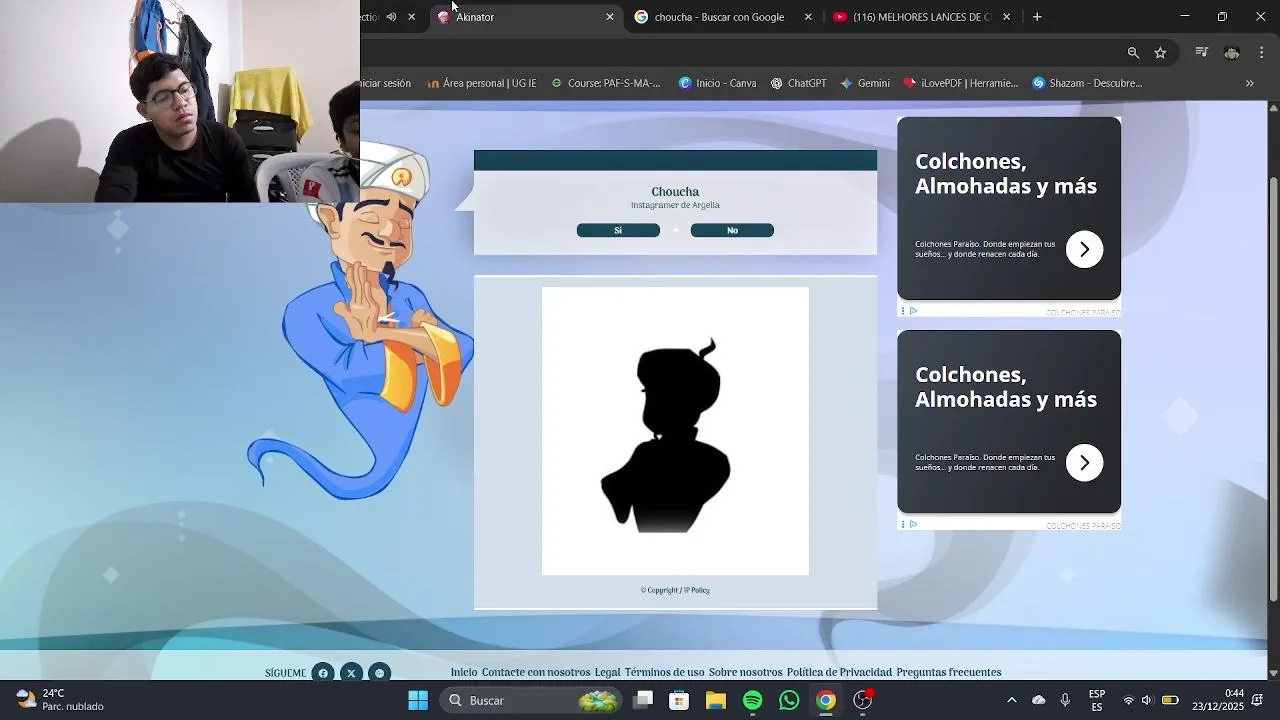Close the choucha Google search tab
Image resolution: width=1280 pixels, height=720 pixels.
(808, 17)
